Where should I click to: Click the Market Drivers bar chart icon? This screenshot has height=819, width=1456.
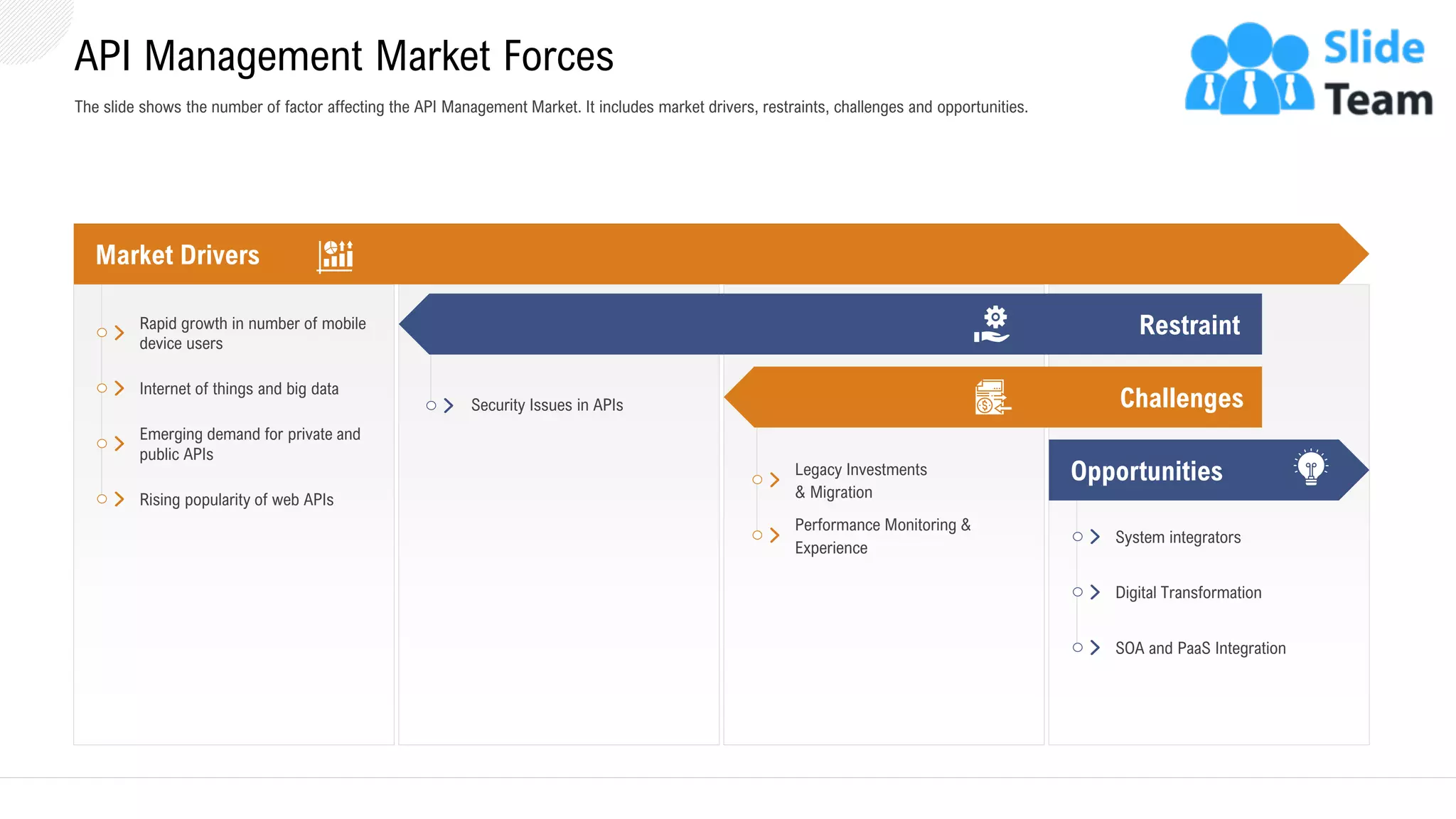pyautogui.click(x=336, y=256)
